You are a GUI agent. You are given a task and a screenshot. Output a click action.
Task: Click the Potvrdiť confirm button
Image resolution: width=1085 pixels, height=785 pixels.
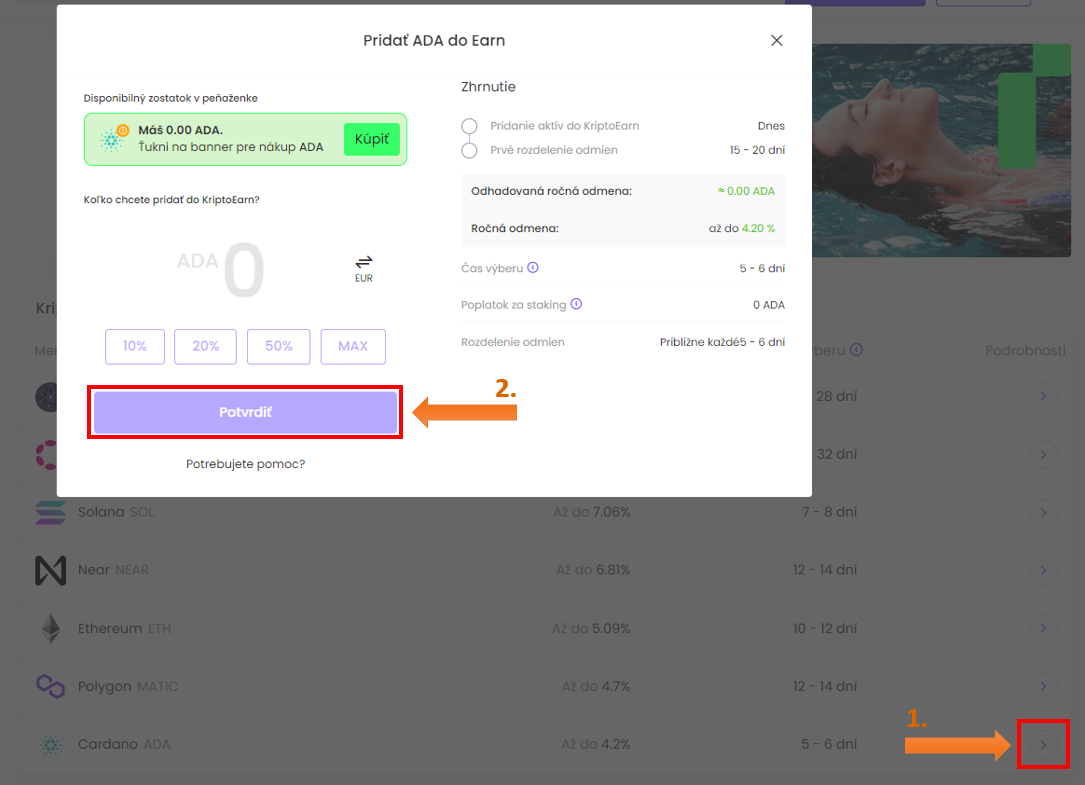[245, 412]
